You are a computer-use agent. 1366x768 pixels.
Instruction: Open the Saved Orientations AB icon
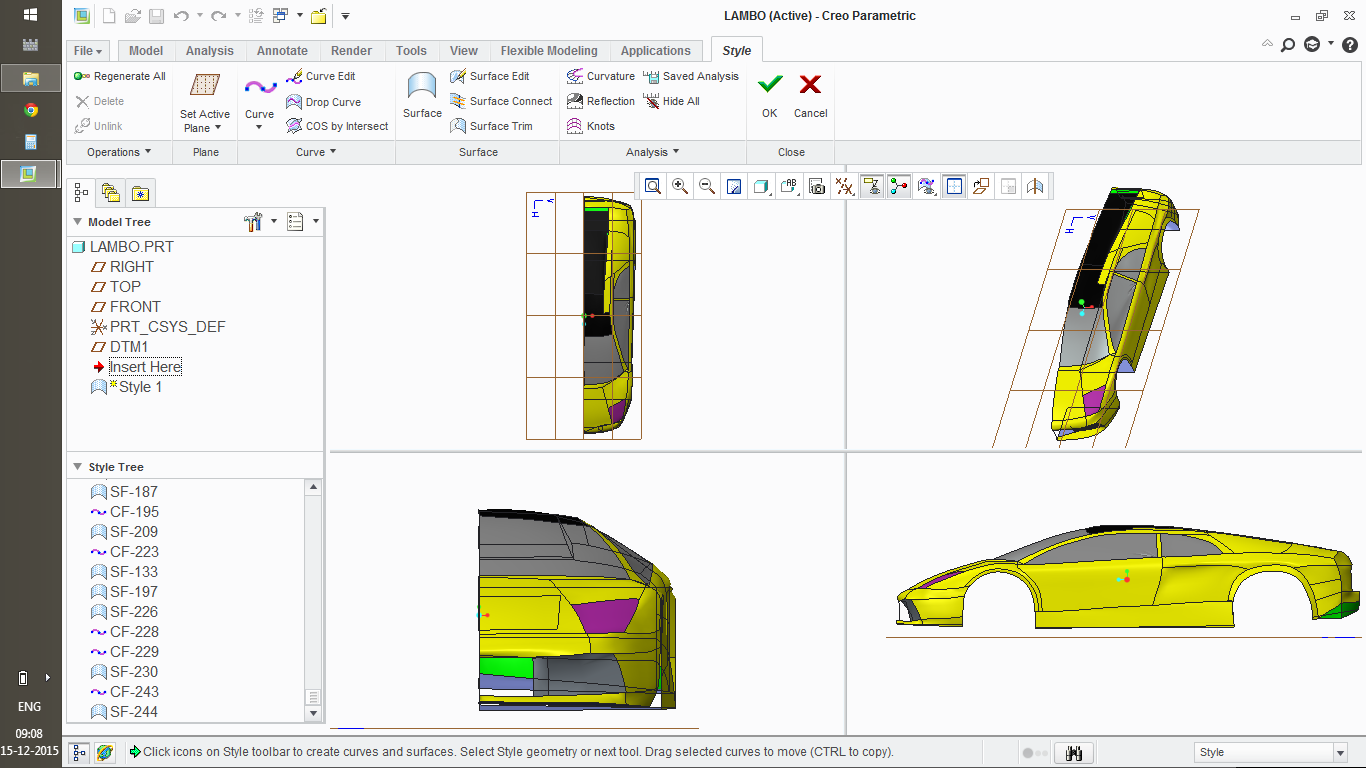click(x=789, y=186)
